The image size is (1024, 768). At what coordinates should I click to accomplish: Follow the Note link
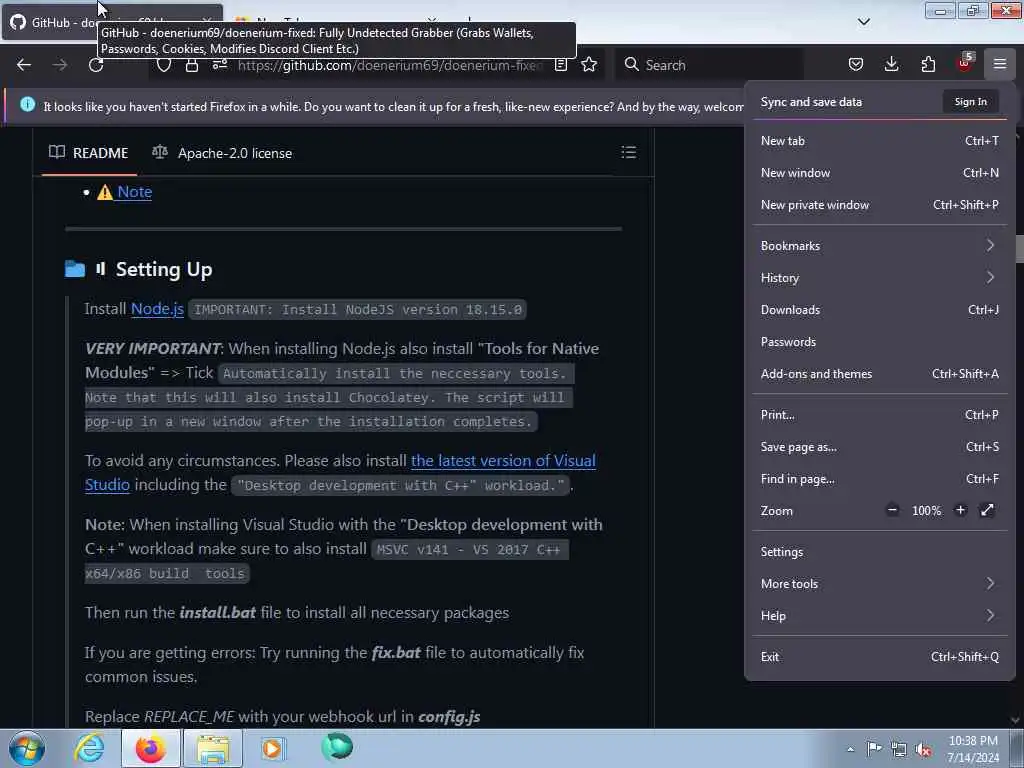pyautogui.click(x=135, y=192)
